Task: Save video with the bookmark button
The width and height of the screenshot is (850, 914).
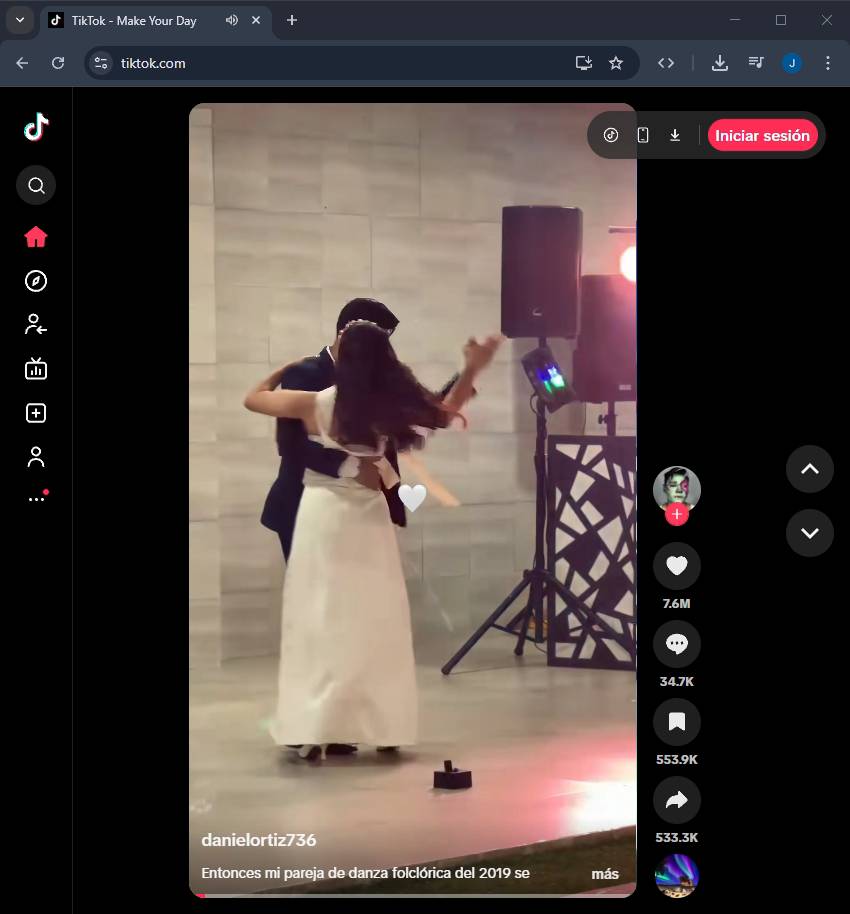Action: 677,722
